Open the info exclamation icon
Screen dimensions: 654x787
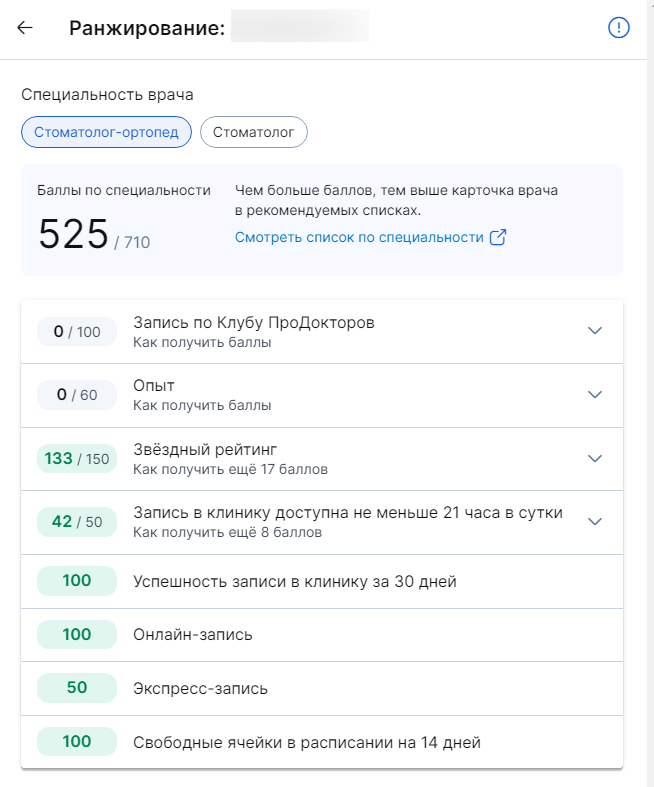pyautogui.click(x=619, y=28)
